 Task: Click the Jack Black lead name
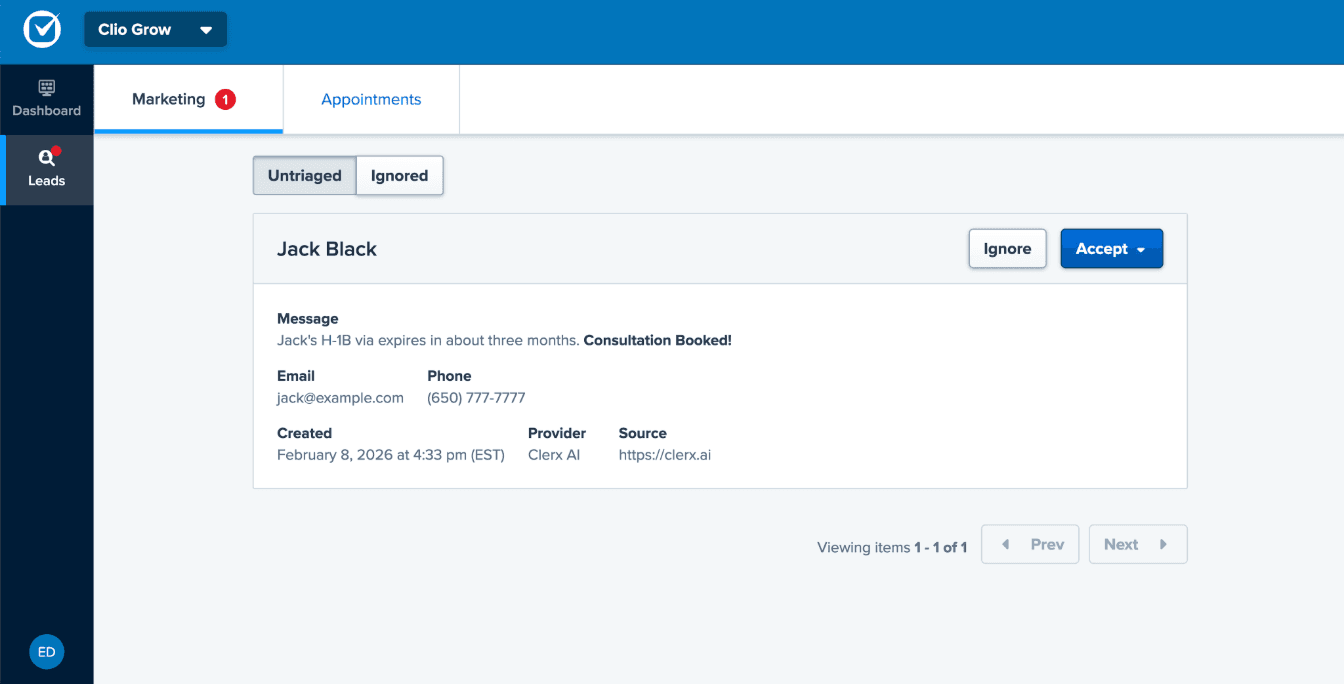327,249
